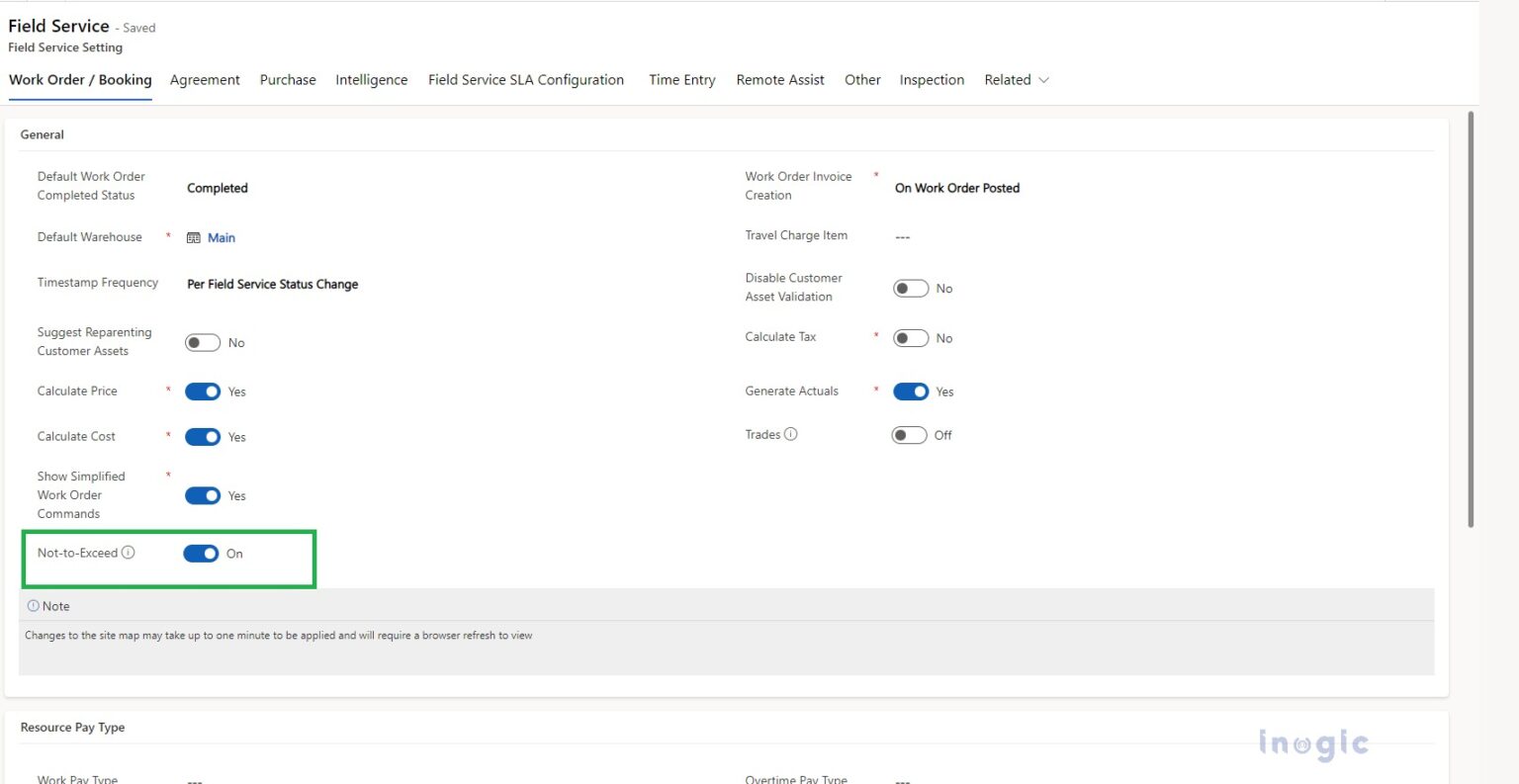Switch to the Agreement tab
The image size is (1519, 784).
coord(205,79)
